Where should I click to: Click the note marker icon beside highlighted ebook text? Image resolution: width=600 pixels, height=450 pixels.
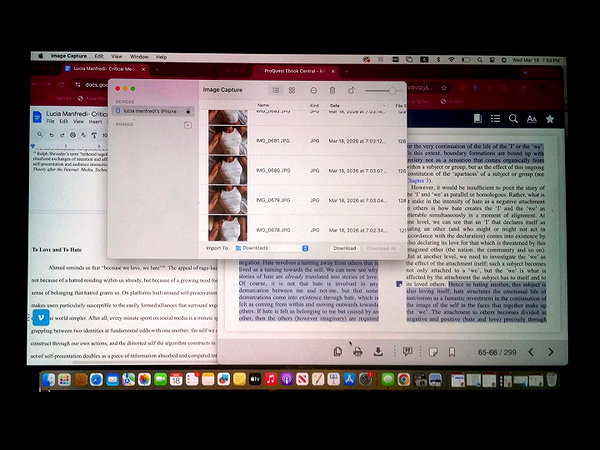399,284
